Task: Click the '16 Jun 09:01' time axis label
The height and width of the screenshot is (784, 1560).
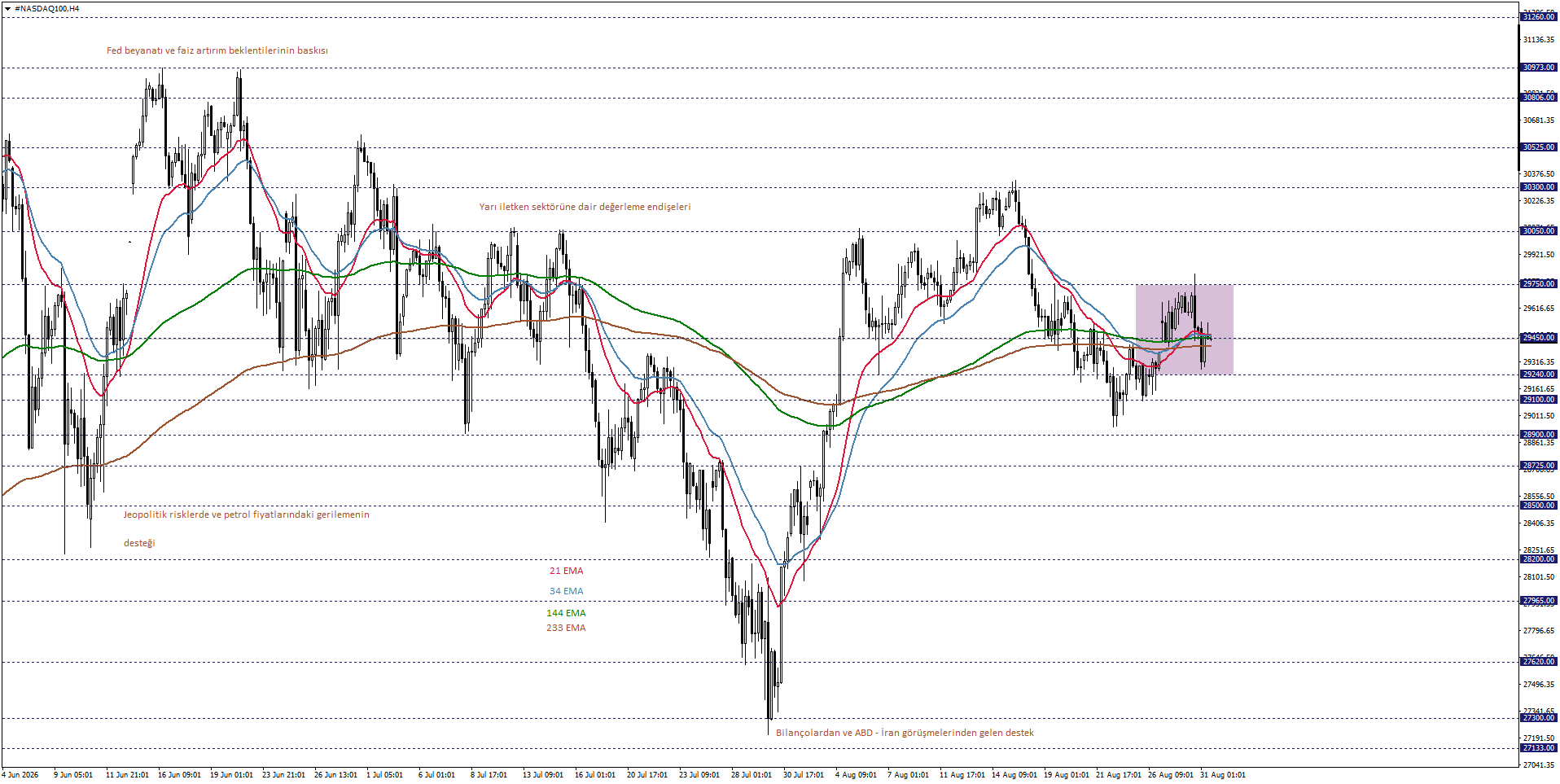Action: click(179, 775)
